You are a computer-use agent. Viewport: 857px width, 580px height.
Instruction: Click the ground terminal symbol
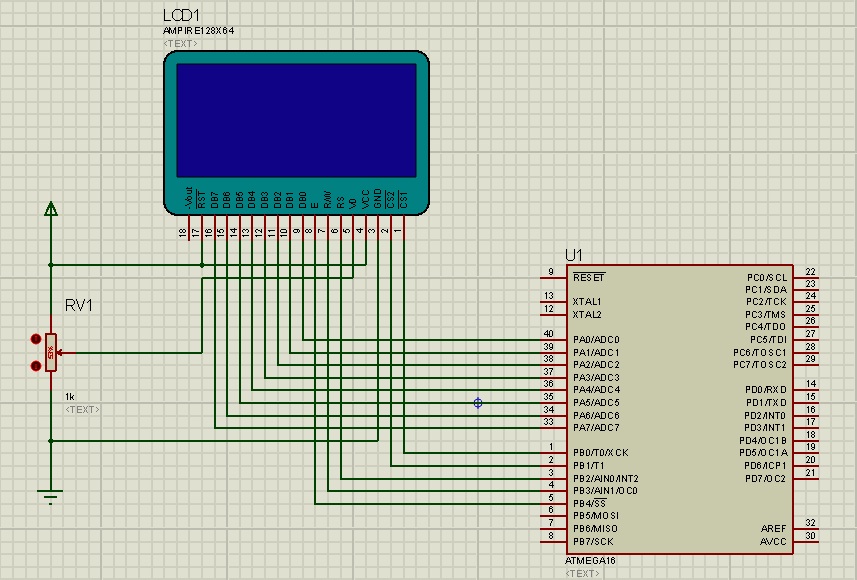pos(50,496)
